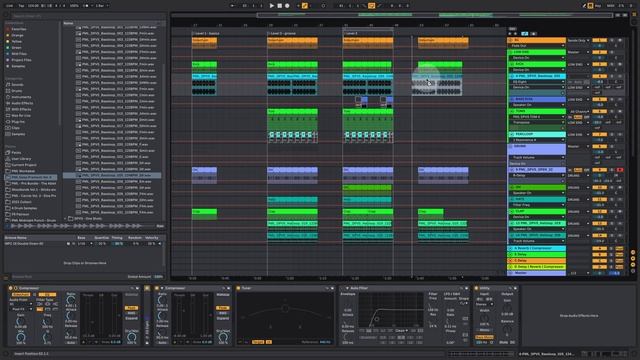The height and width of the screenshot is (360, 640).
Task: Open the Drums browser category
Action: click(x=17, y=91)
